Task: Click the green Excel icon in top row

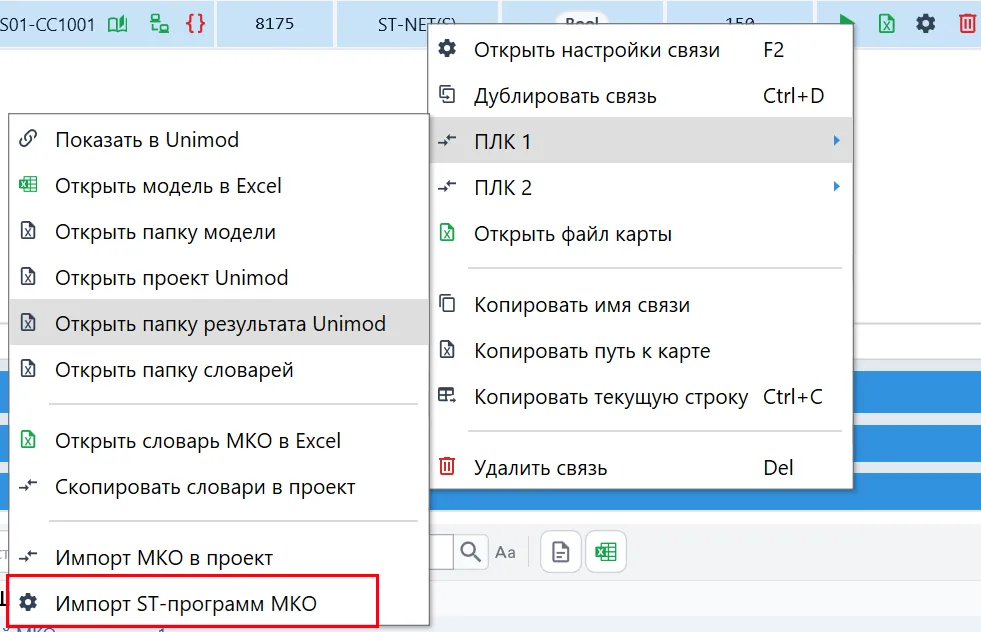Action: coord(887,24)
